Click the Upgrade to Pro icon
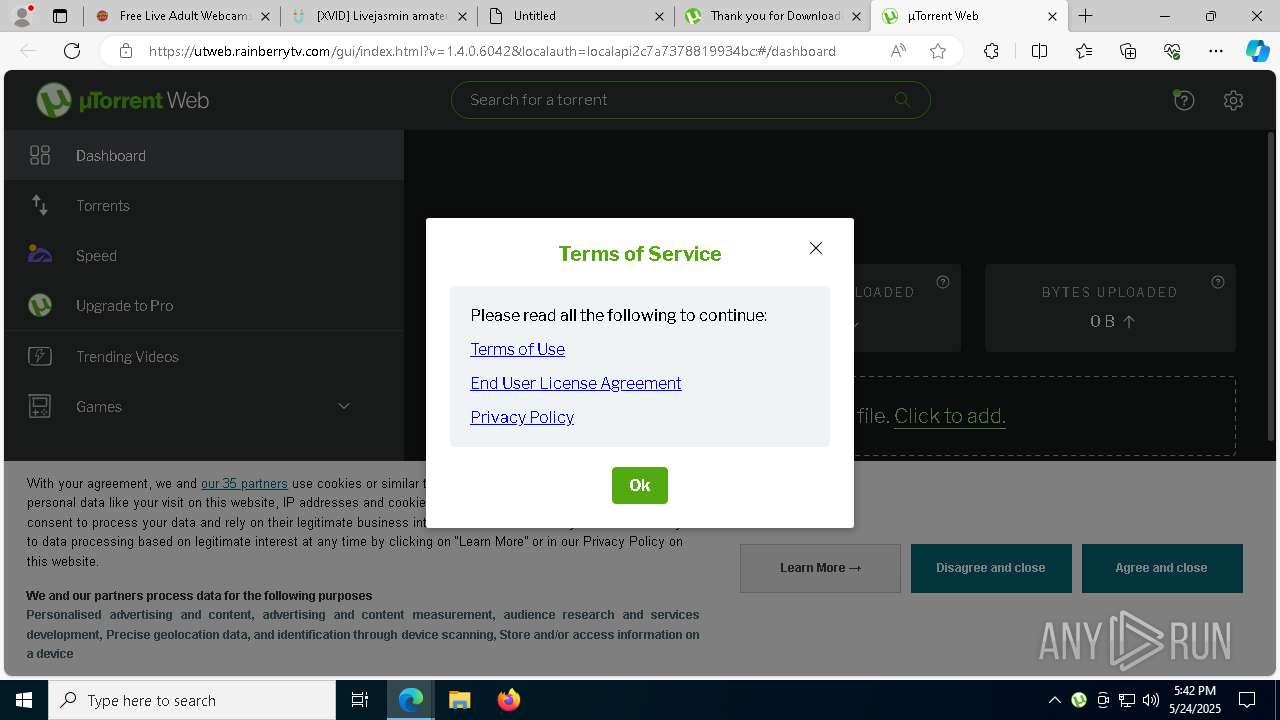 [40, 305]
